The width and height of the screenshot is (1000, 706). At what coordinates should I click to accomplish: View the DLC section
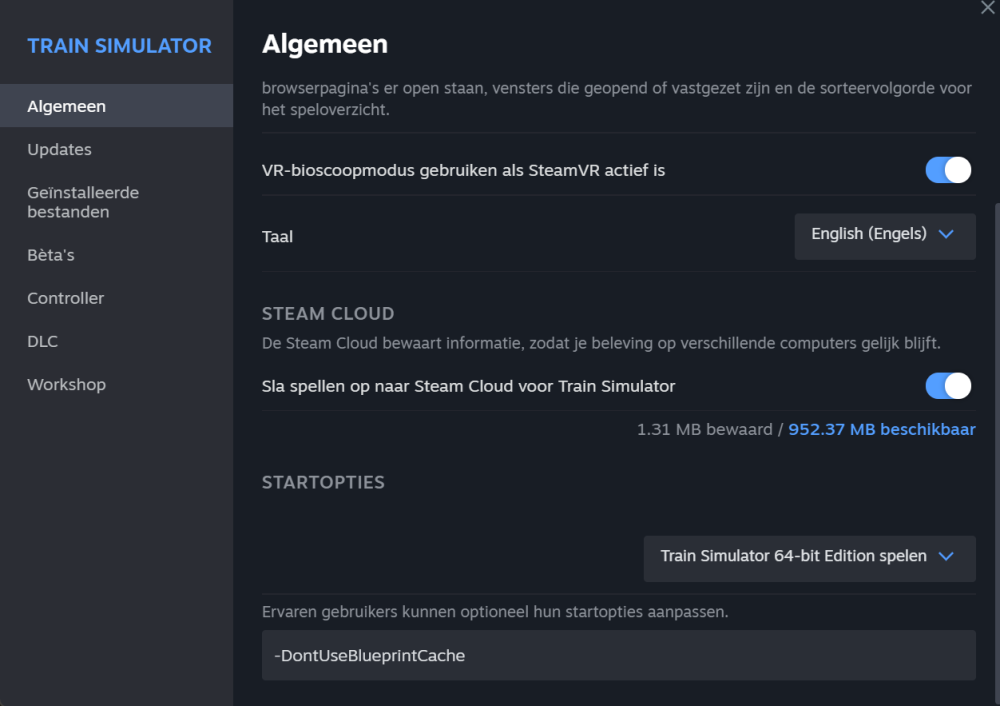coord(42,341)
